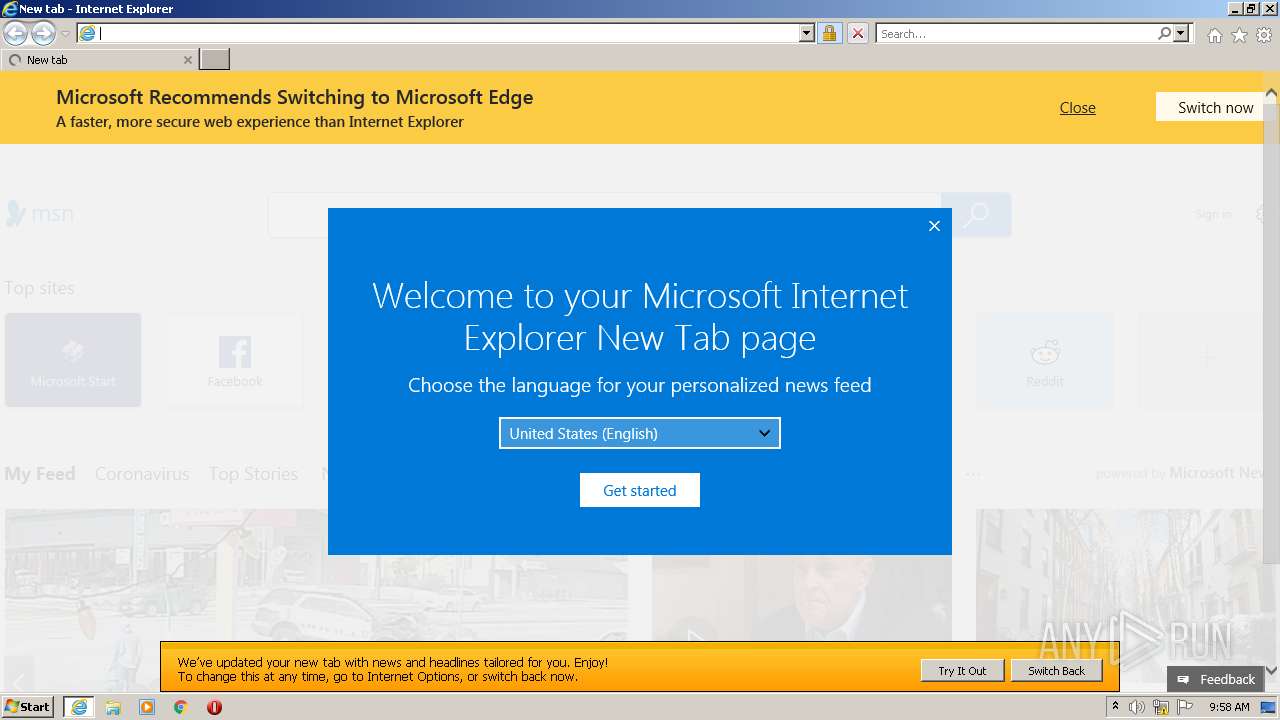Click the Action Center flag tray icon
1280x720 pixels.
1185,707
